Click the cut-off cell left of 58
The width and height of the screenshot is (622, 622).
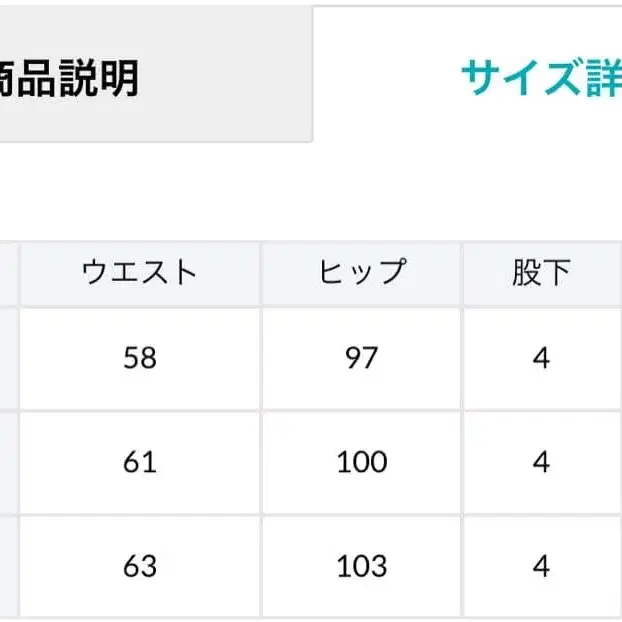7,358
